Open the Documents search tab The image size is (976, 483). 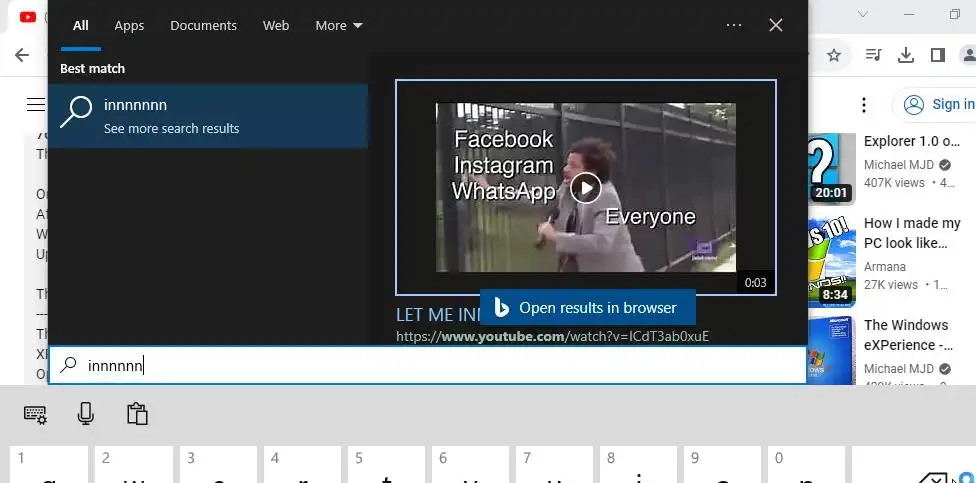pos(203,26)
